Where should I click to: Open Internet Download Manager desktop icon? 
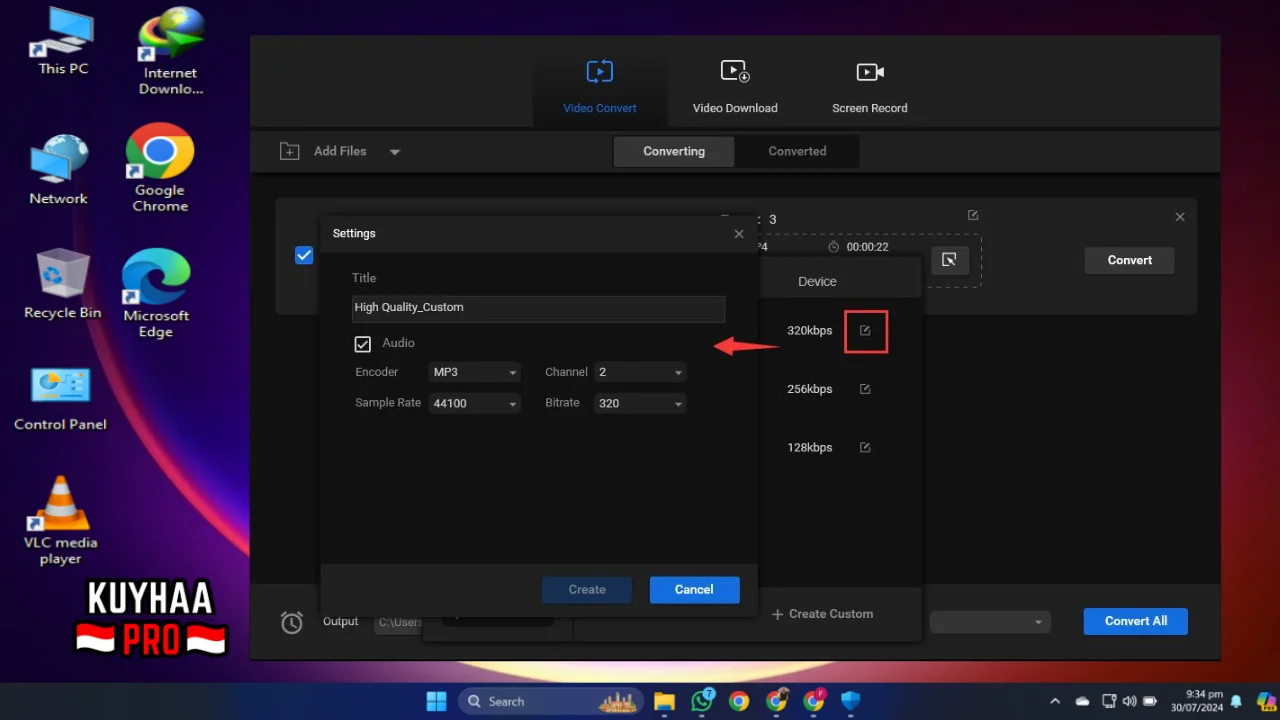click(170, 53)
